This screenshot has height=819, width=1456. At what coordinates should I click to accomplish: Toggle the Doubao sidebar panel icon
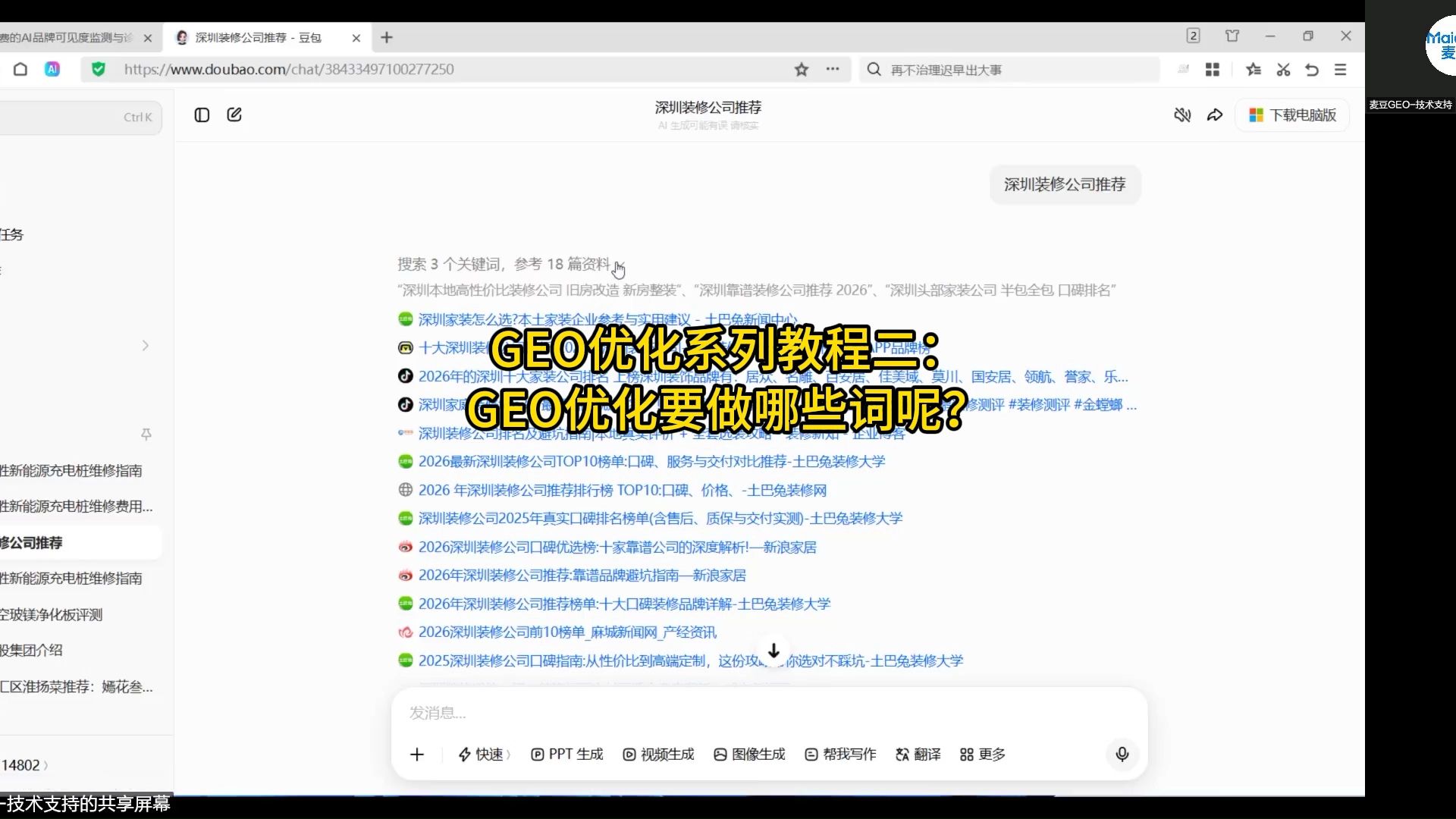coord(202,115)
